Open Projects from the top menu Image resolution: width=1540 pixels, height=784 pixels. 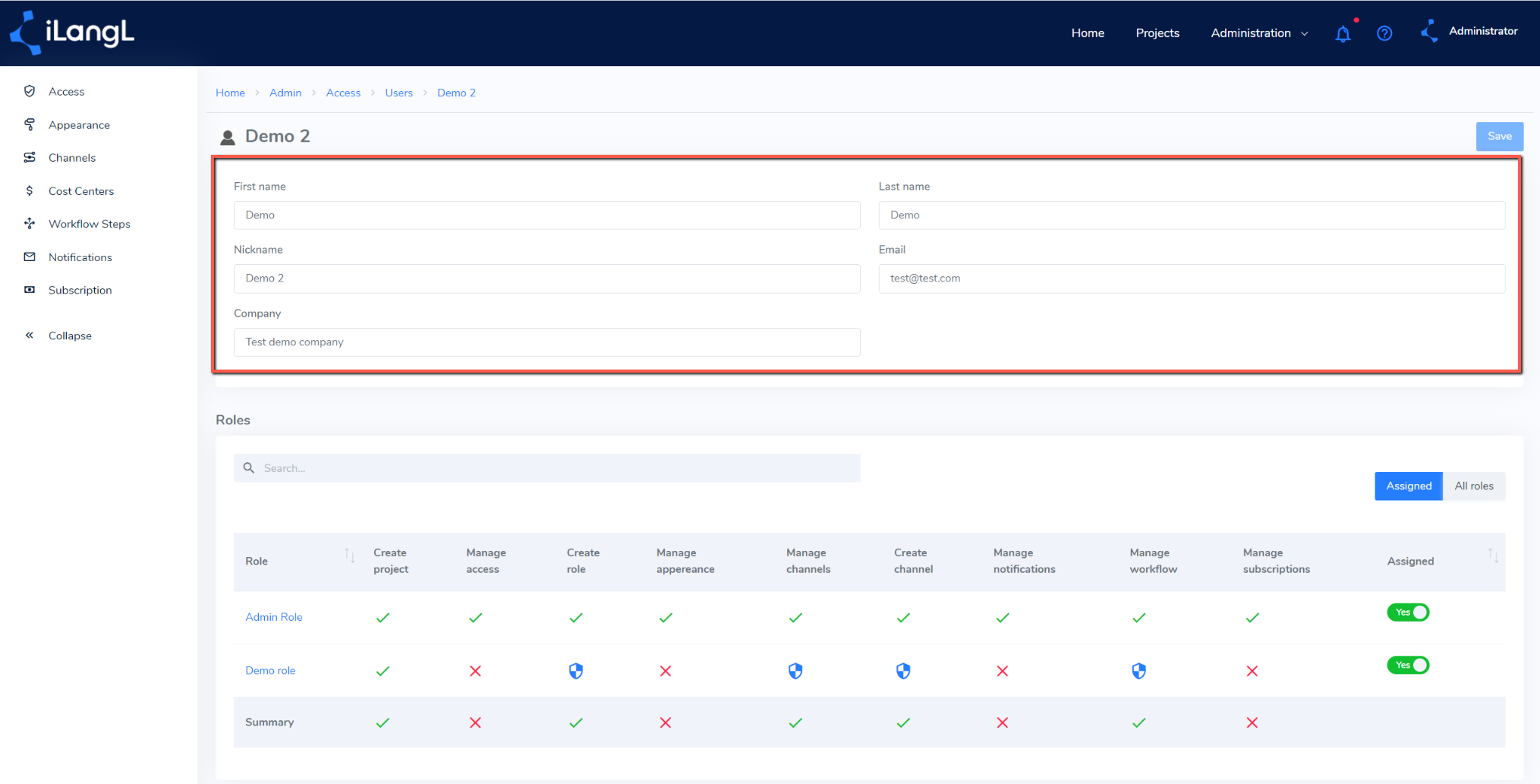(1157, 33)
